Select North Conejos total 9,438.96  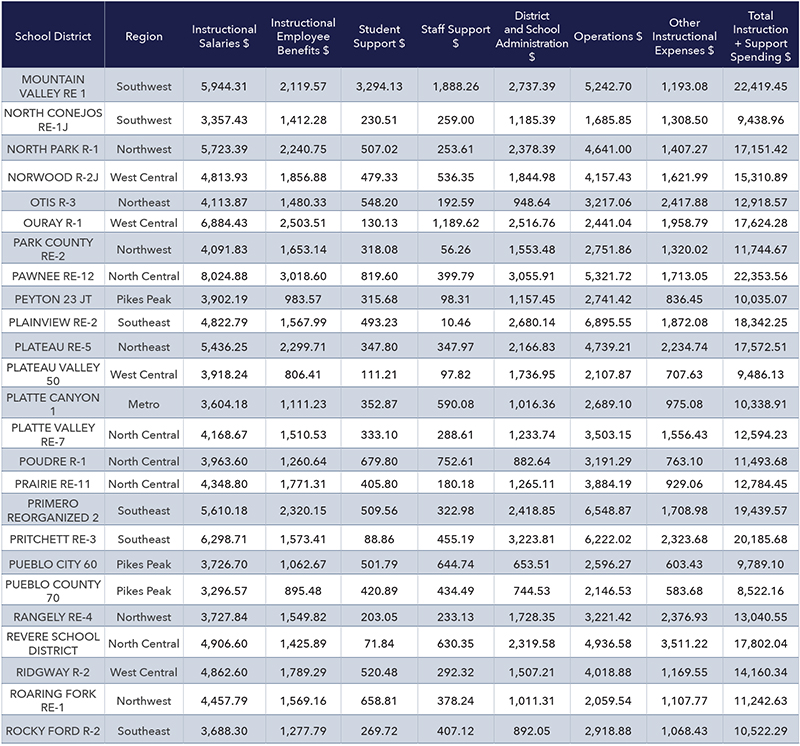[760, 120]
